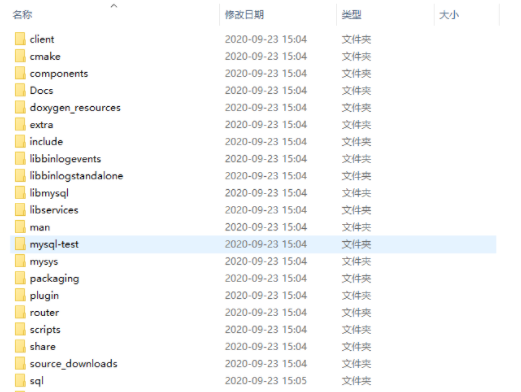The height and width of the screenshot is (392, 521).
Task: Select the components folder icon
Action: [x=20, y=73]
